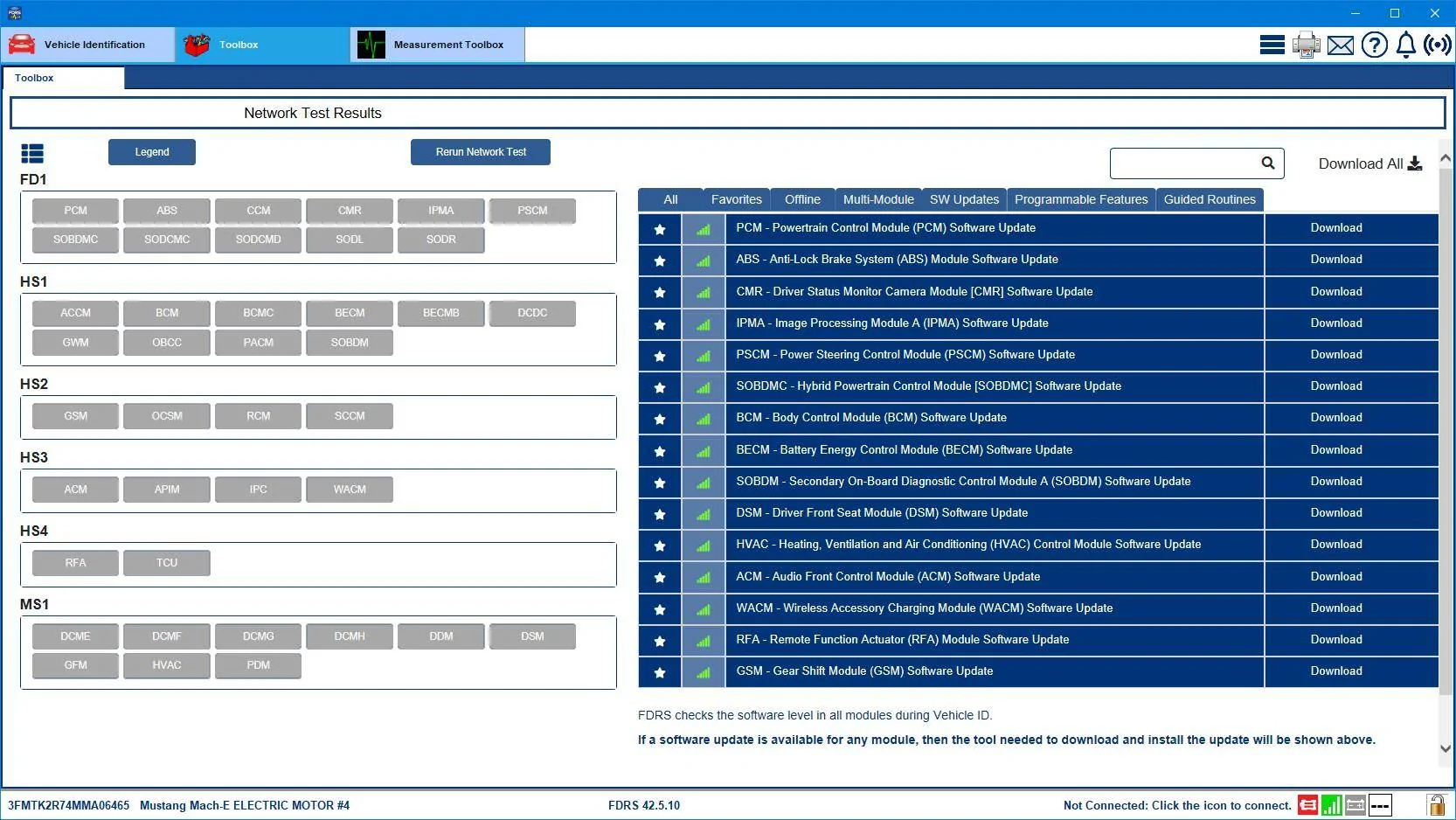This screenshot has width=1456, height=820.
Task: Open the hamburger menu icon
Action: (x=1272, y=45)
